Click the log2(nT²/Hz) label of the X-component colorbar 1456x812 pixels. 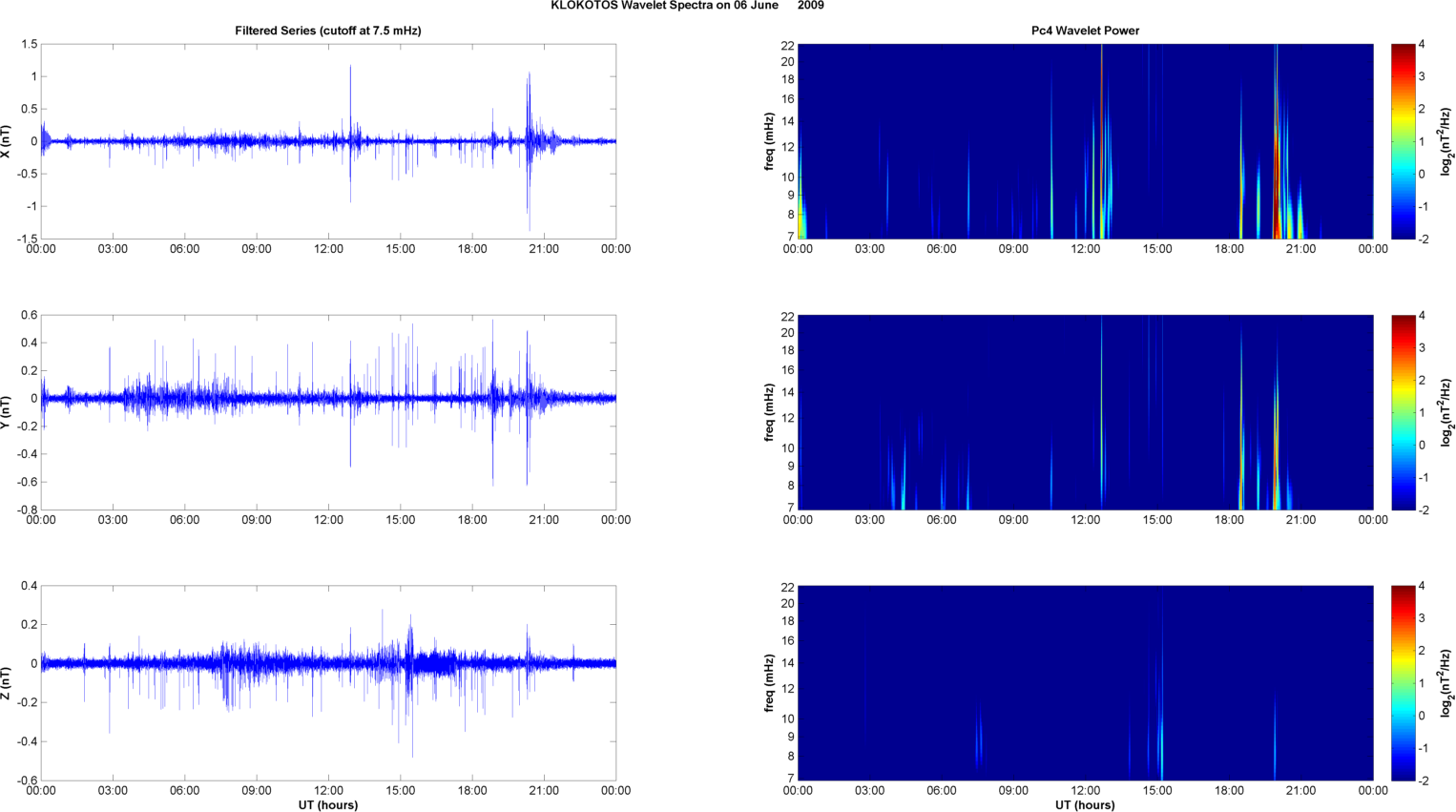1447,141
